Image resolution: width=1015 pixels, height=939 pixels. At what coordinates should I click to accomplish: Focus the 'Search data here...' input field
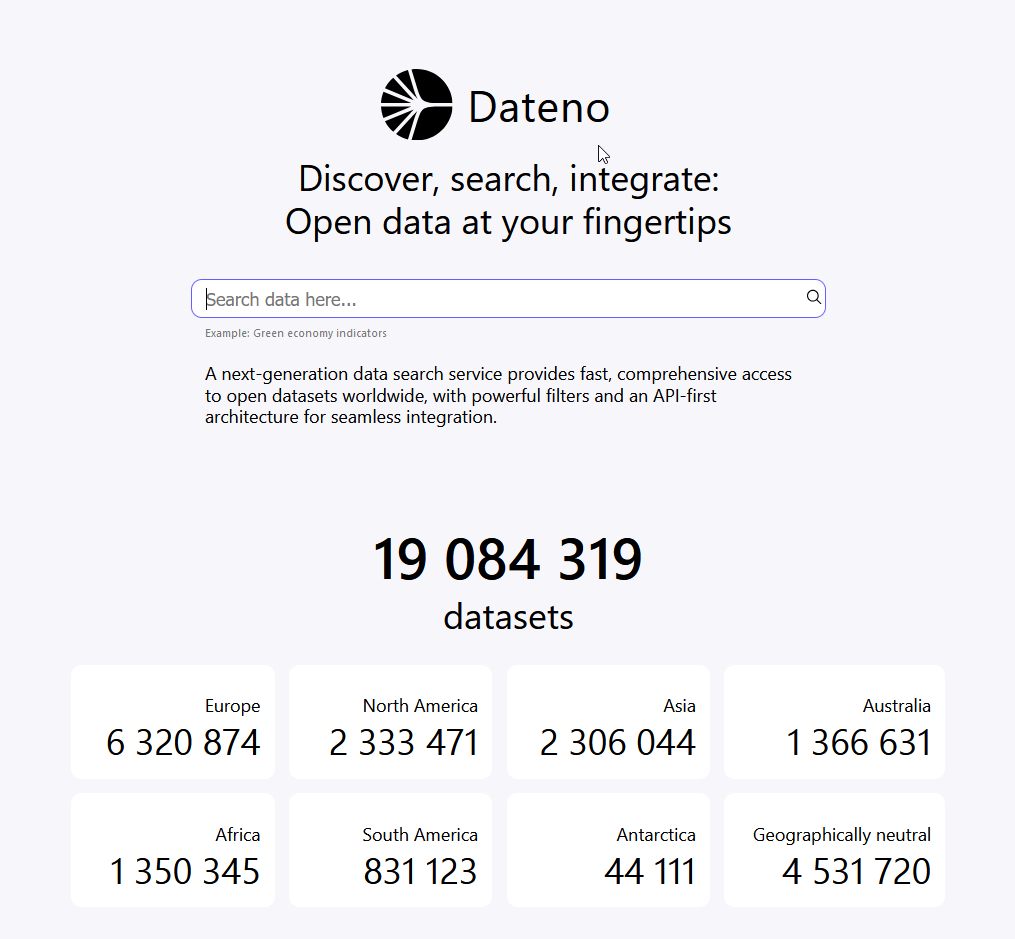click(x=508, y=298)
